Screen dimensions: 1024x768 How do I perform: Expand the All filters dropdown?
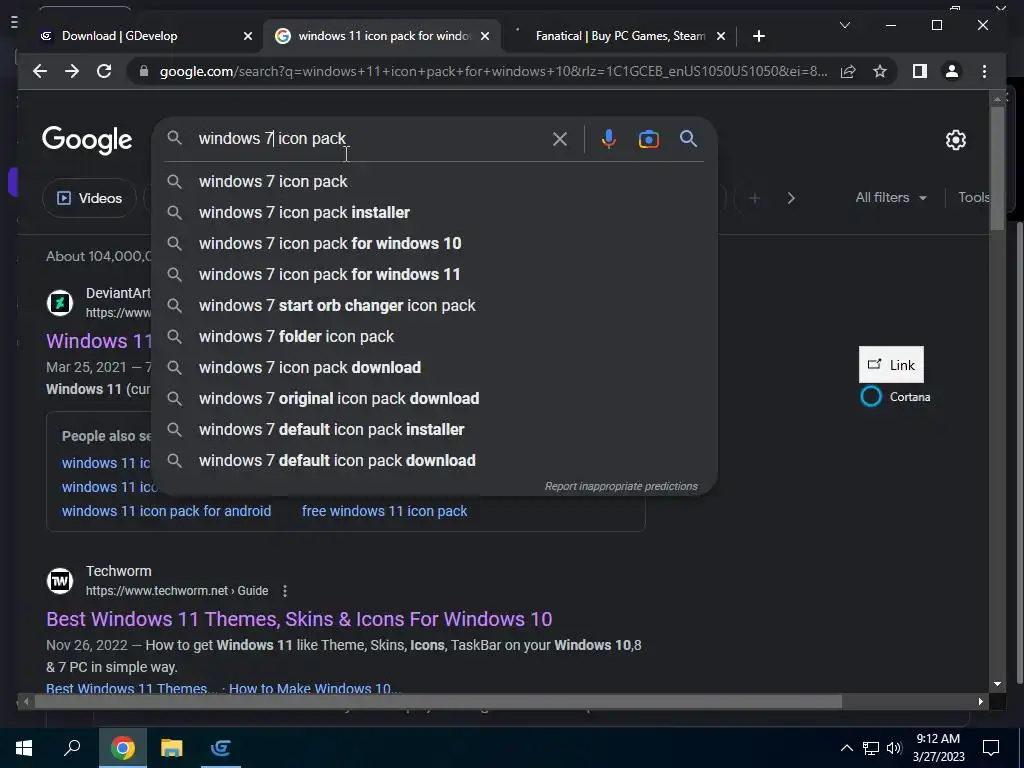pos(891,198)
